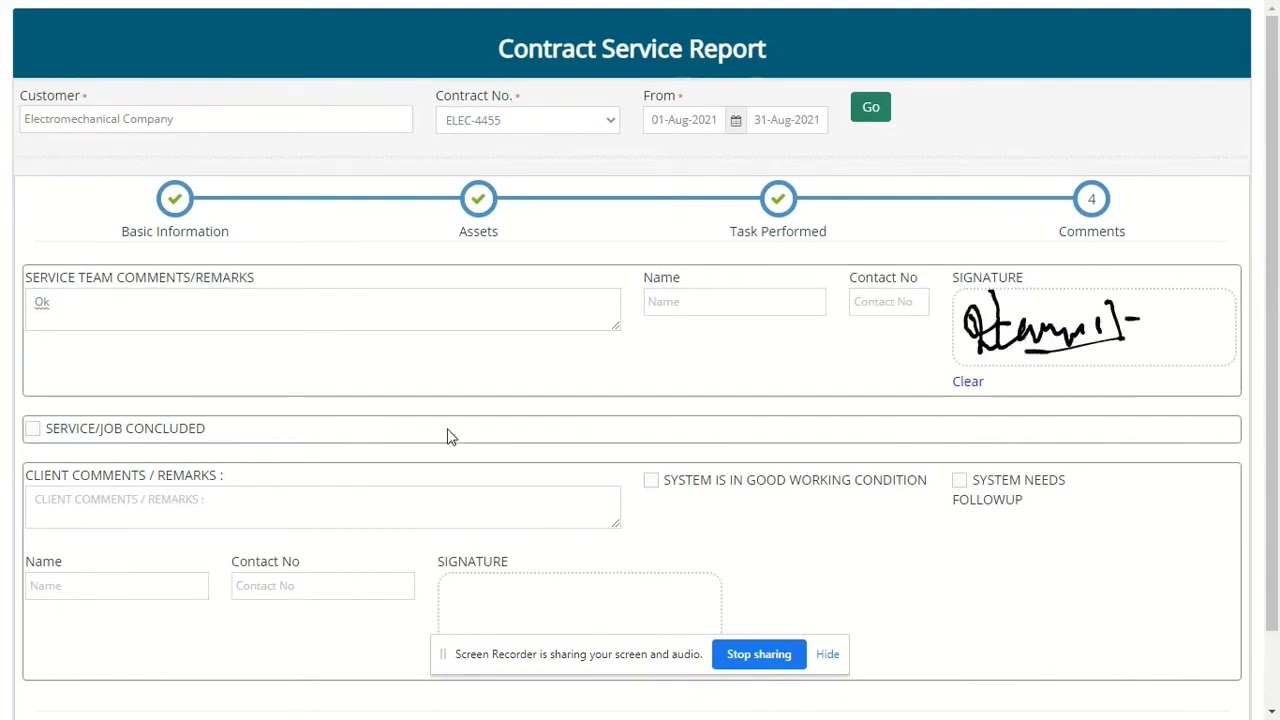
Task: Click the service team signature pad
Action: tap(1094, 328)
